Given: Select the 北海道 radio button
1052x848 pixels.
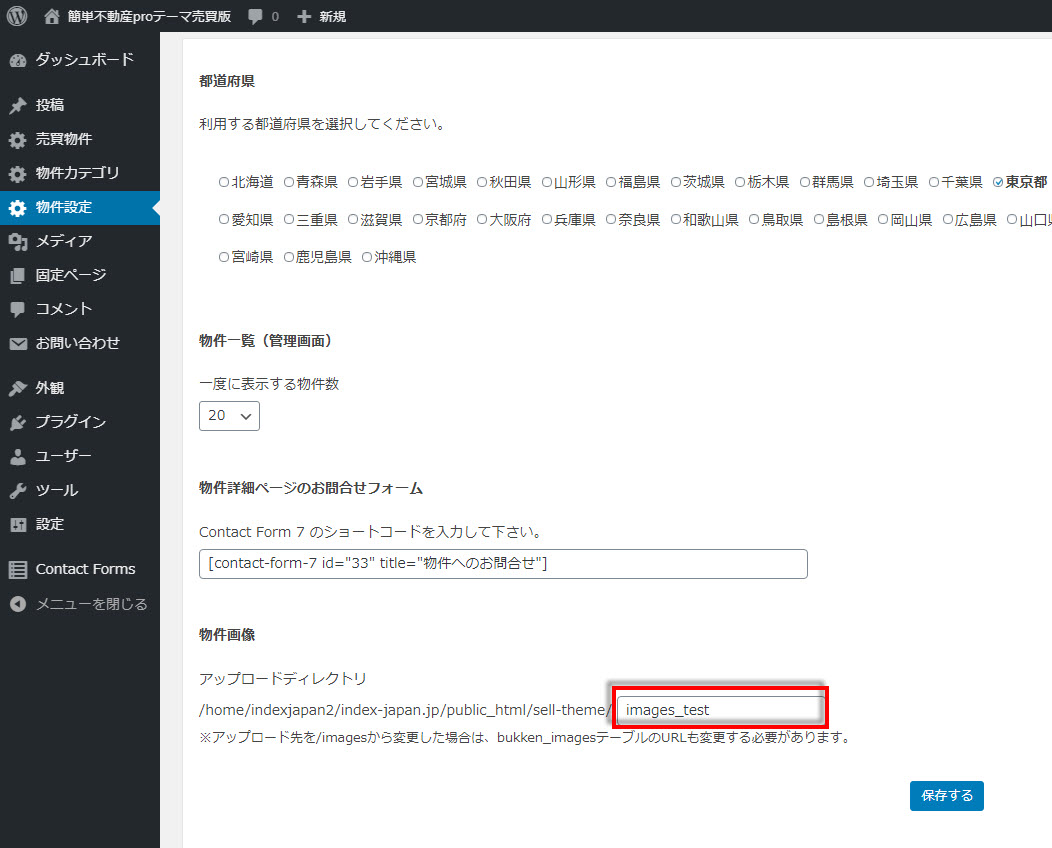Looking at the screenshot, I should tap(224, 183).
